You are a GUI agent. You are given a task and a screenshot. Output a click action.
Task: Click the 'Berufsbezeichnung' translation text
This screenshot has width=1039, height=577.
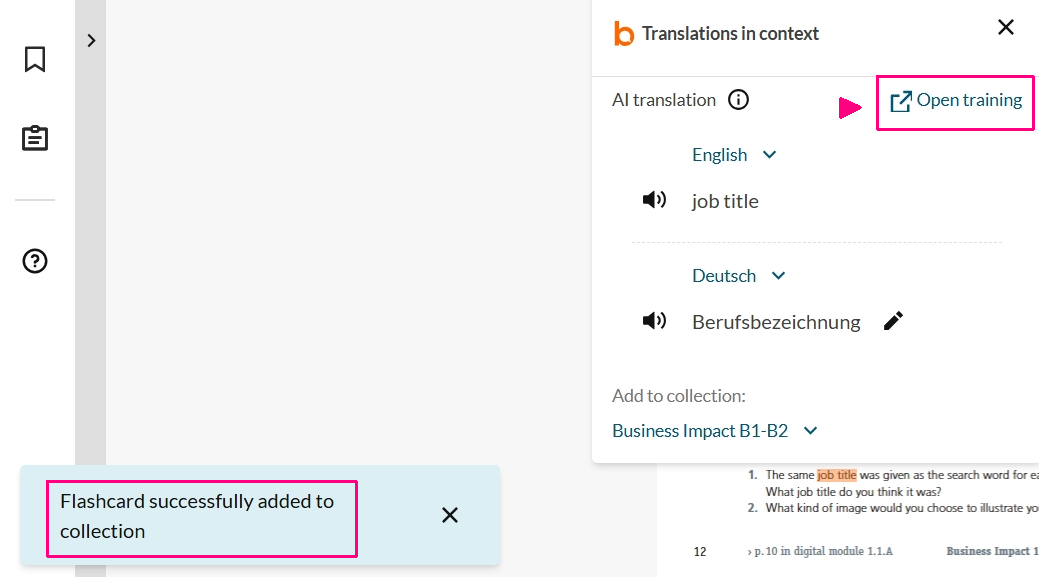[776, 322]
